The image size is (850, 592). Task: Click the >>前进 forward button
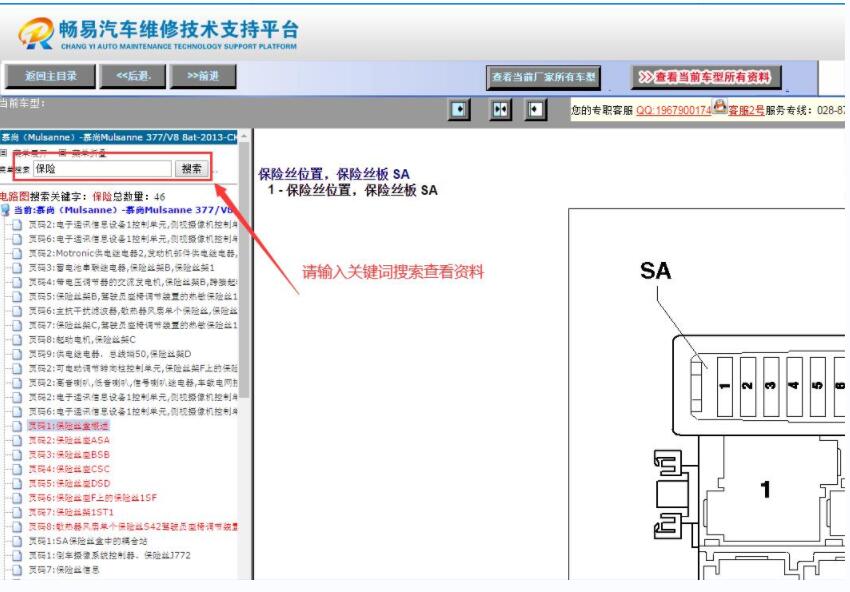pyautogui.click(x=203, y=76)
